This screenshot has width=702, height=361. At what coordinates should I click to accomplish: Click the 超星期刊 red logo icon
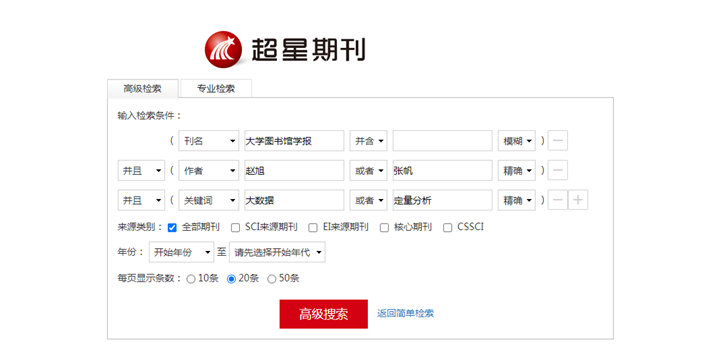[x=223, y=49]
